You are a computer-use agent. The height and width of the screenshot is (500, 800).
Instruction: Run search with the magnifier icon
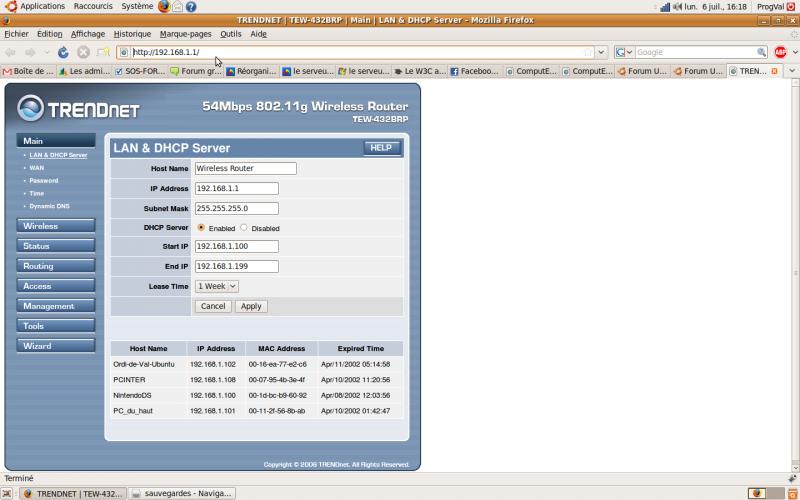point(761,52)
